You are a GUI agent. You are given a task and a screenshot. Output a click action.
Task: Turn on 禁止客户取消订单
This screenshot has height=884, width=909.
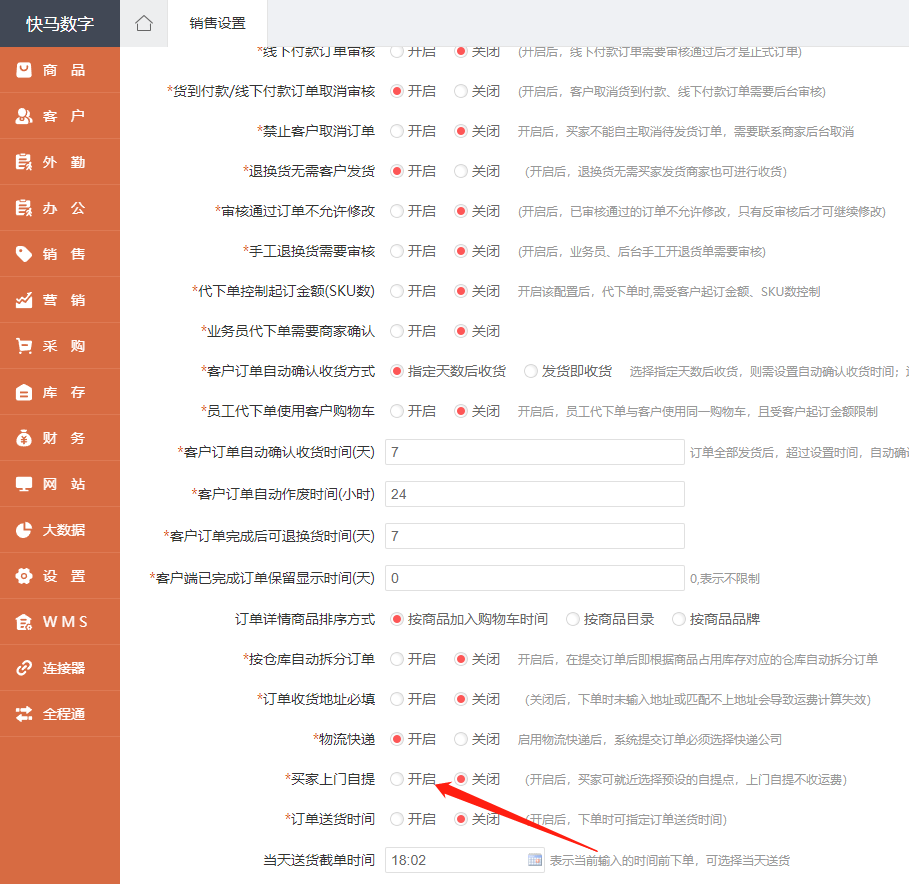pyautogui.click(x=397, y=131)
